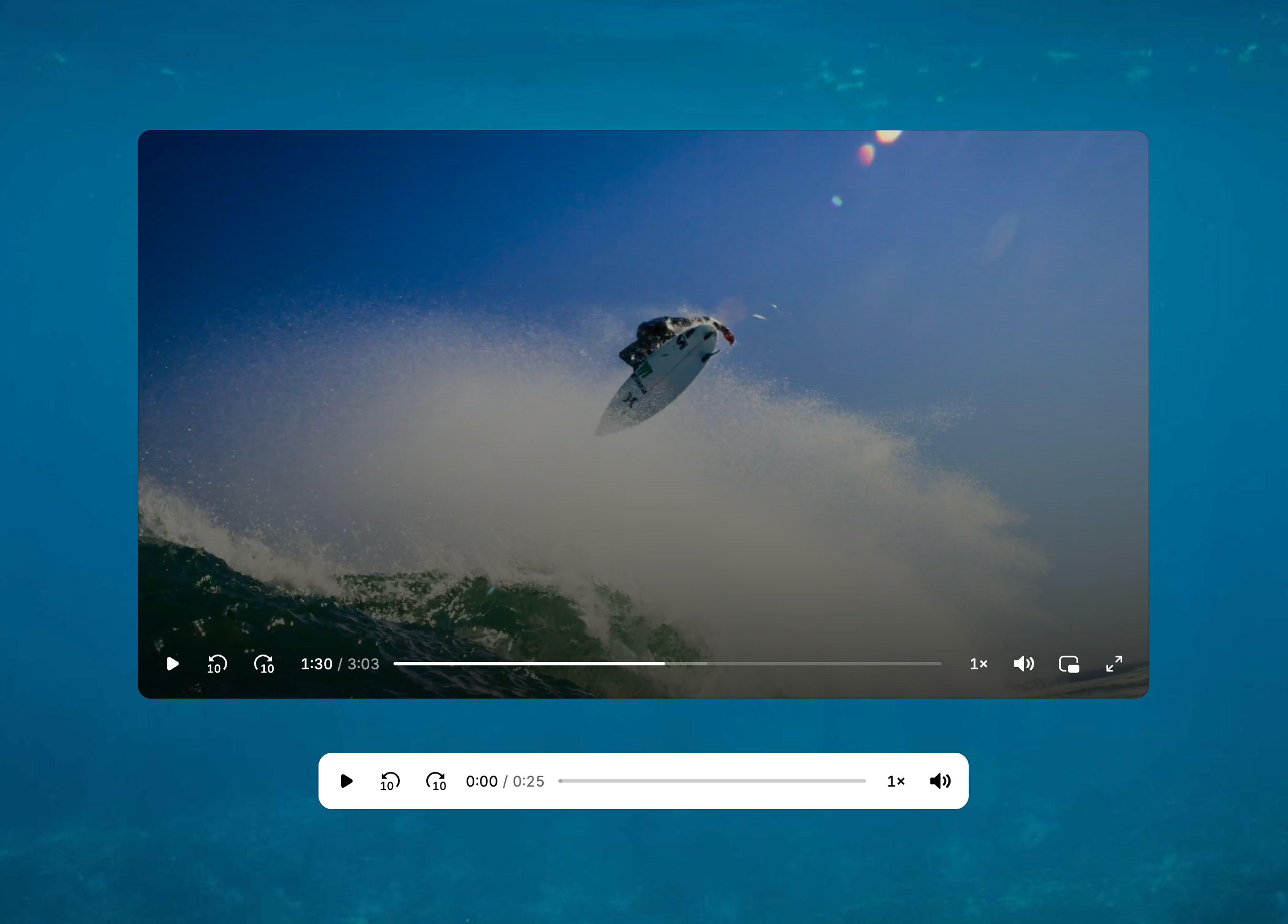Mute the audio player volume

(940, 781)
